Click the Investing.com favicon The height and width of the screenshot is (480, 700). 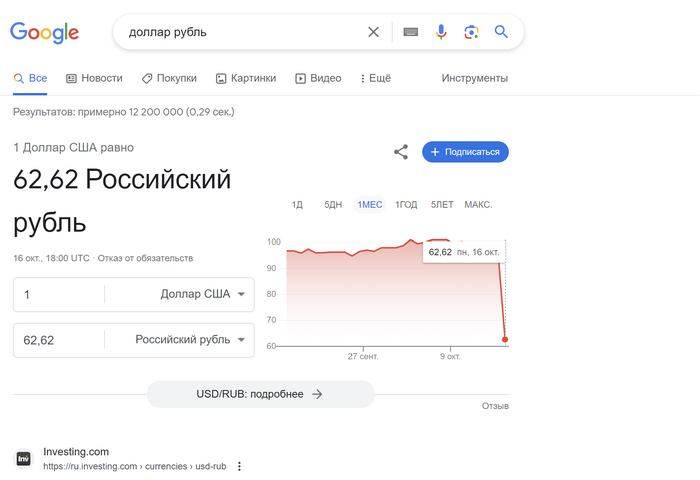tap(23, 459)
